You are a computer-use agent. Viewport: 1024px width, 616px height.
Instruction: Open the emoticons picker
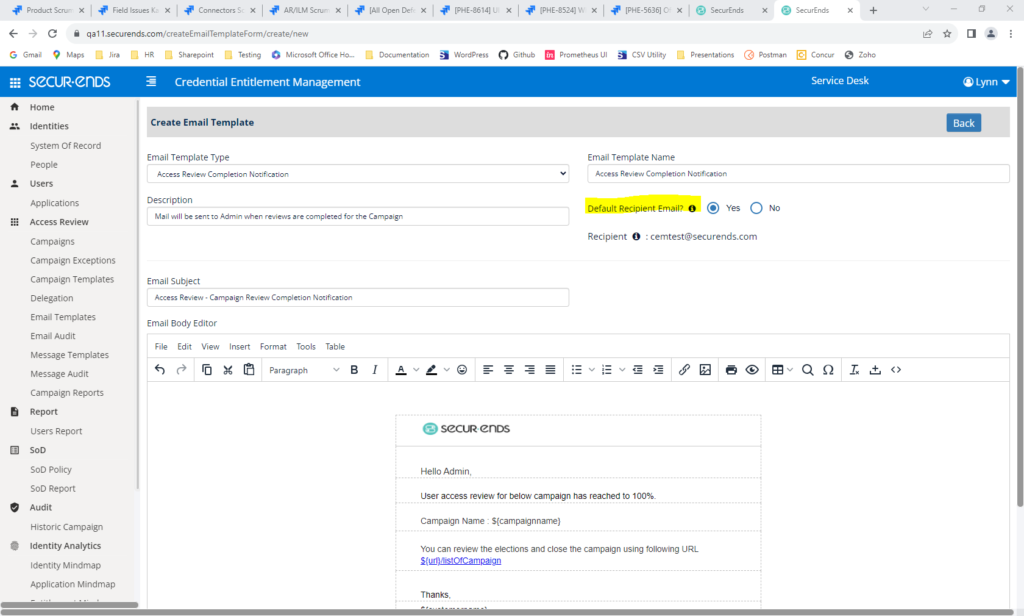point(462,370)
